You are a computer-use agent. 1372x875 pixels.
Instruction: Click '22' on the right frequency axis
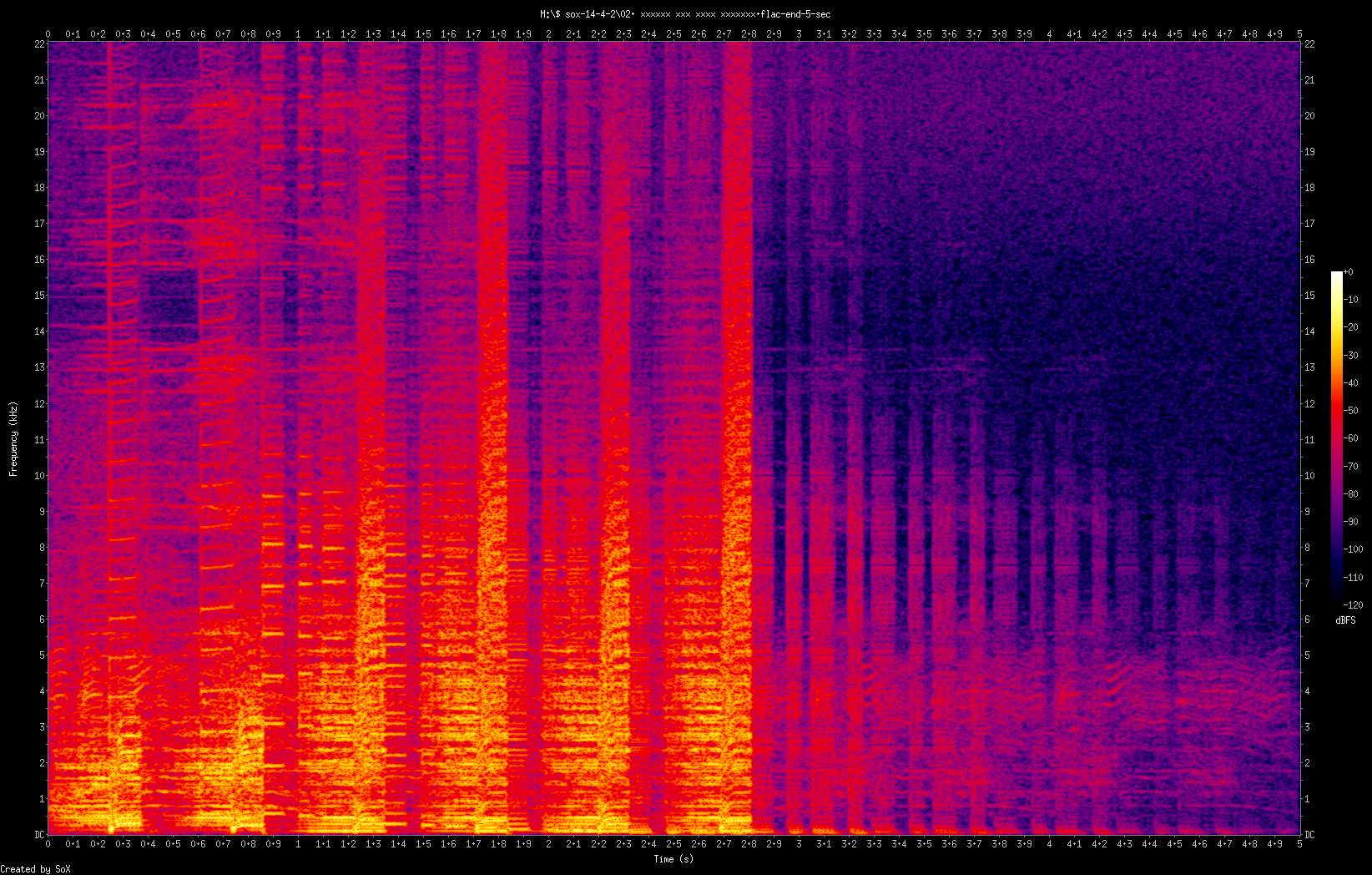(x=1310, y=44)
